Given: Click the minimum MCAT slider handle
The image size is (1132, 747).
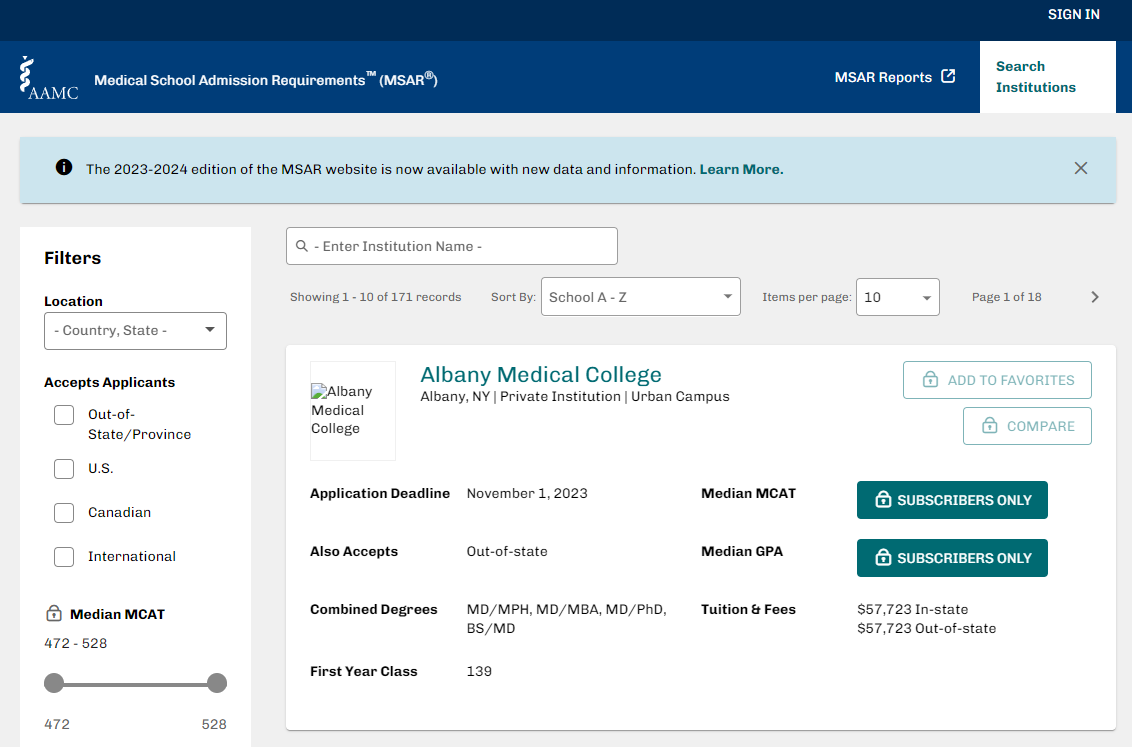Looking at the screenshot, I should [54, 683].
